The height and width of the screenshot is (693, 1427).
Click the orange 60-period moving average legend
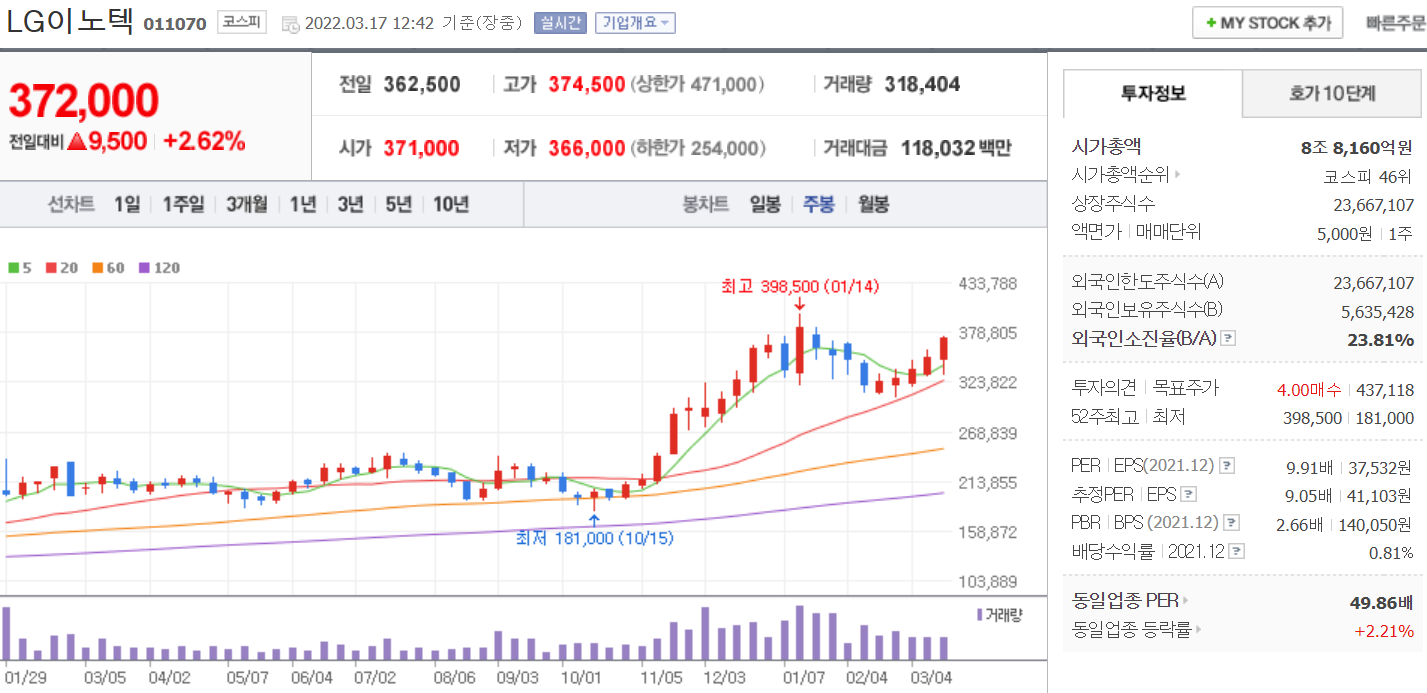coord(109,268)
